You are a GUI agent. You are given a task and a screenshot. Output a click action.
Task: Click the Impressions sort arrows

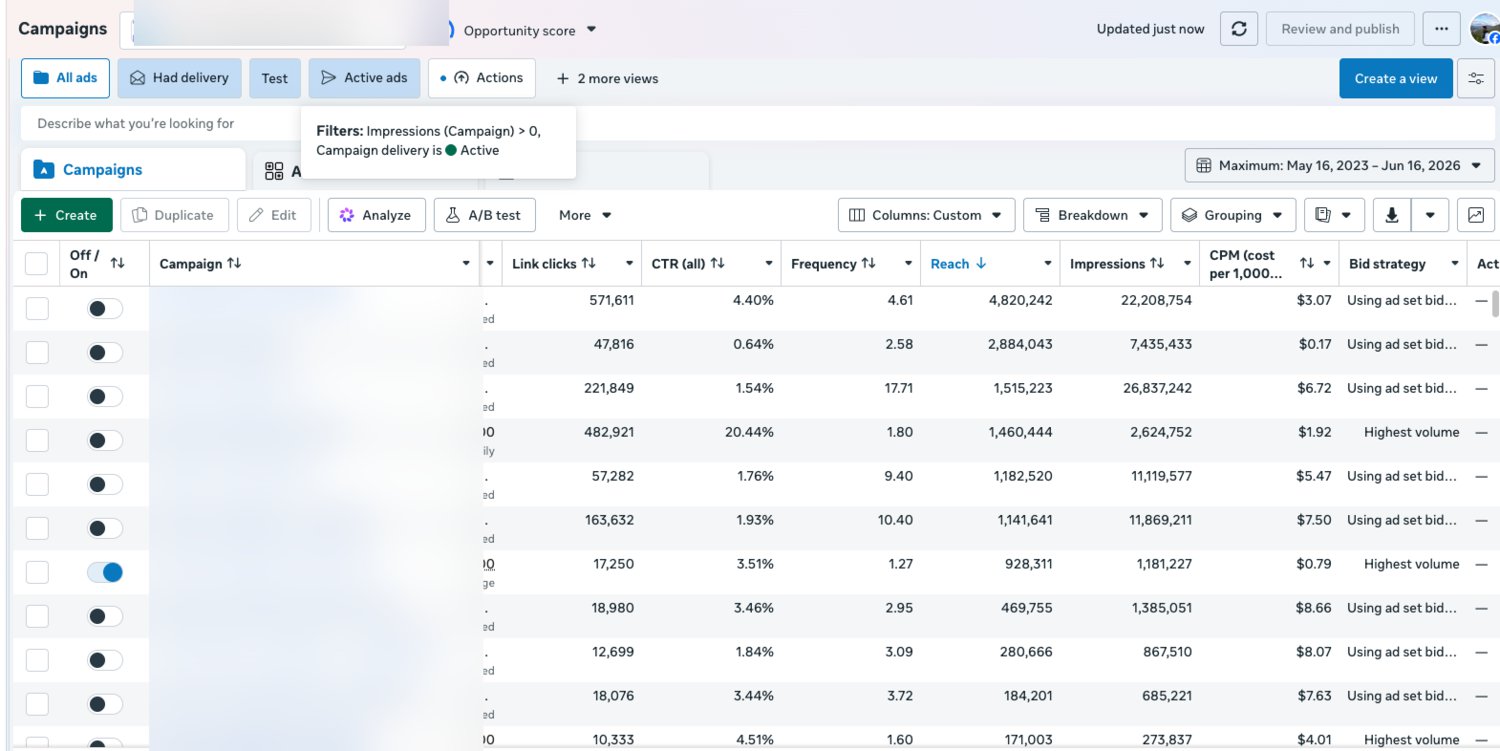[1157, 264]
